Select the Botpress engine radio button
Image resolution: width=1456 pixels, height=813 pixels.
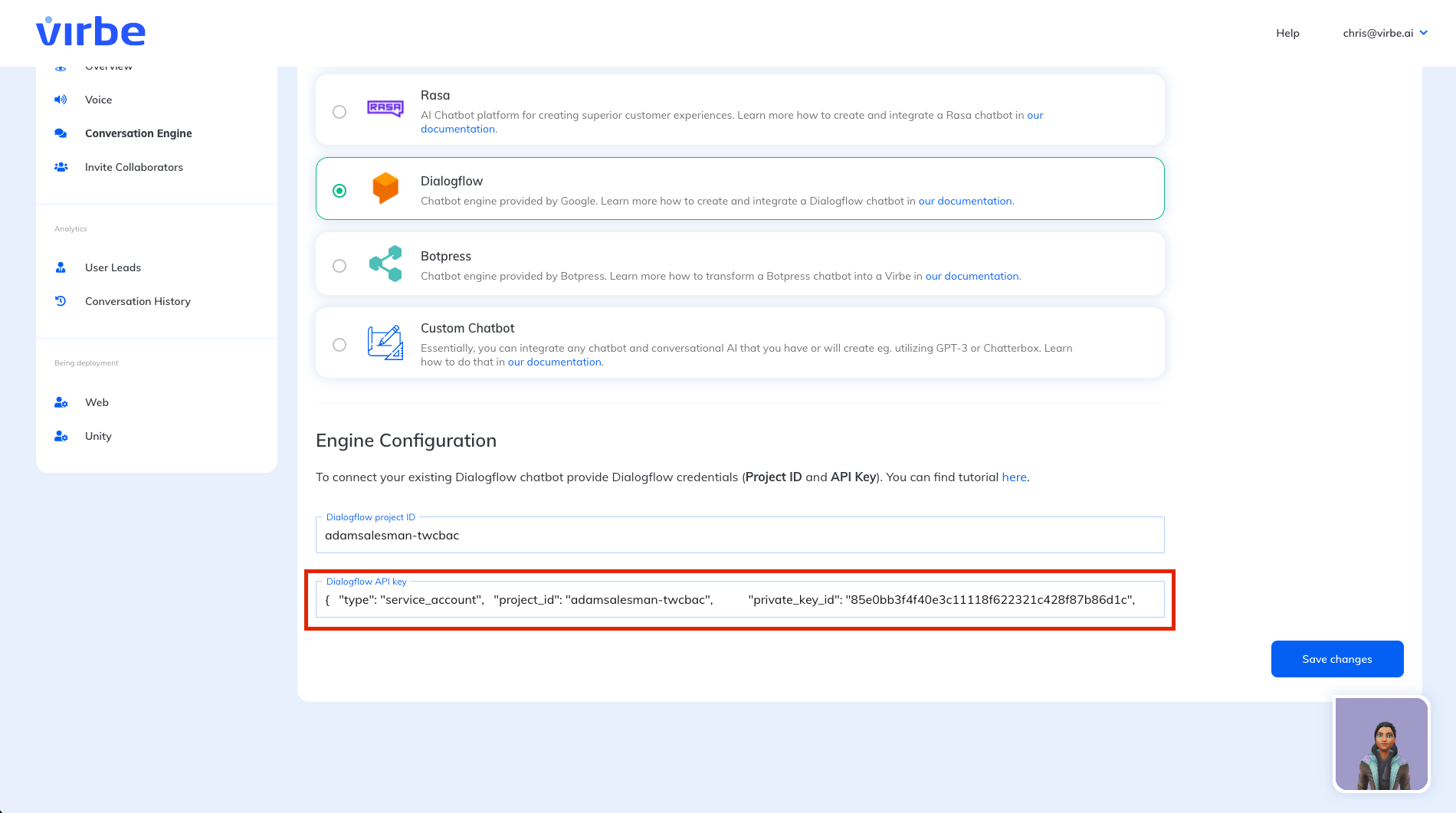339,266
